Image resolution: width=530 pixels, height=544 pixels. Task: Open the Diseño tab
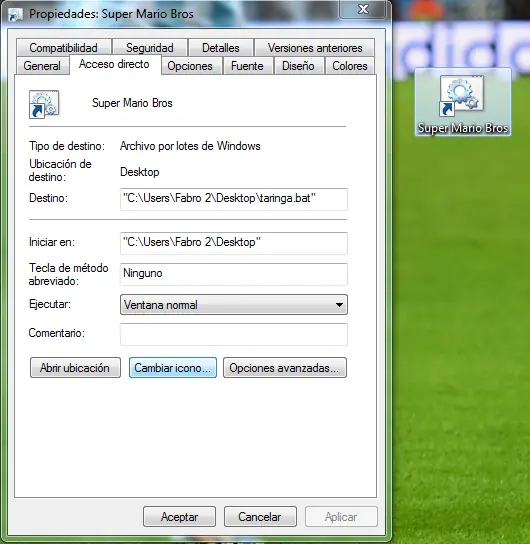[298, 66]
